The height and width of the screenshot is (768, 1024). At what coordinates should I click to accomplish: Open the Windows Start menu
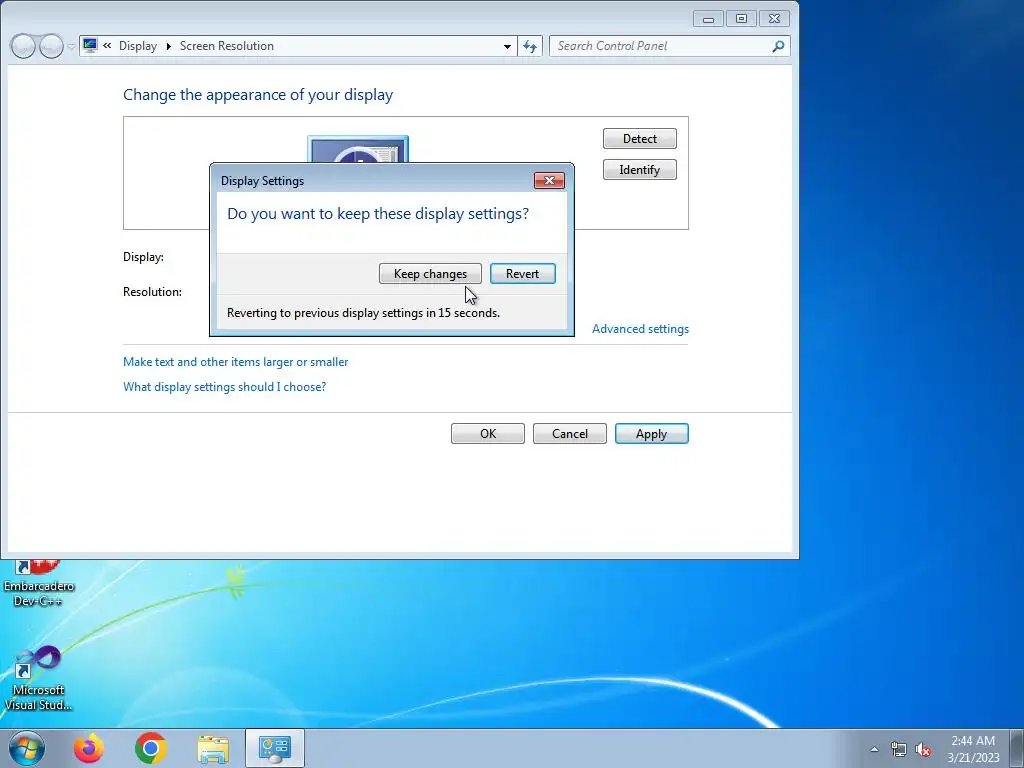point(27,748)
